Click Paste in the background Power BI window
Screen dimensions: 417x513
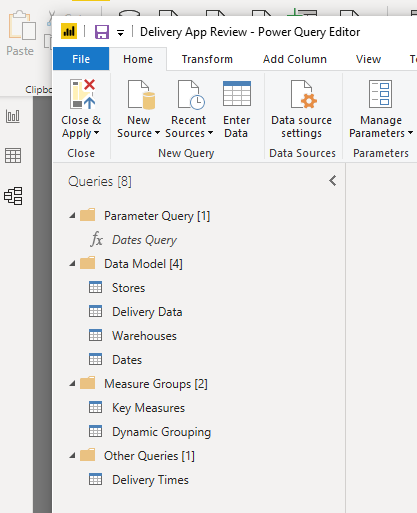21,33
